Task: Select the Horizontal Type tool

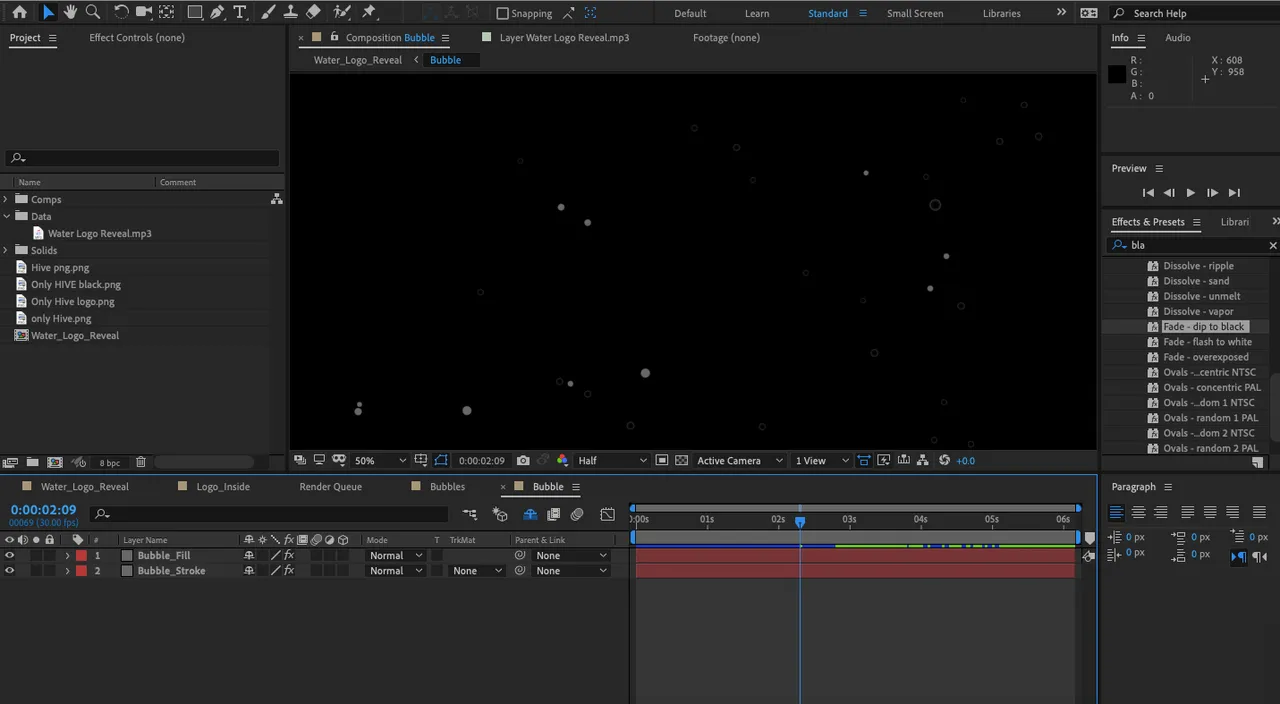Action: coord(240,12)
